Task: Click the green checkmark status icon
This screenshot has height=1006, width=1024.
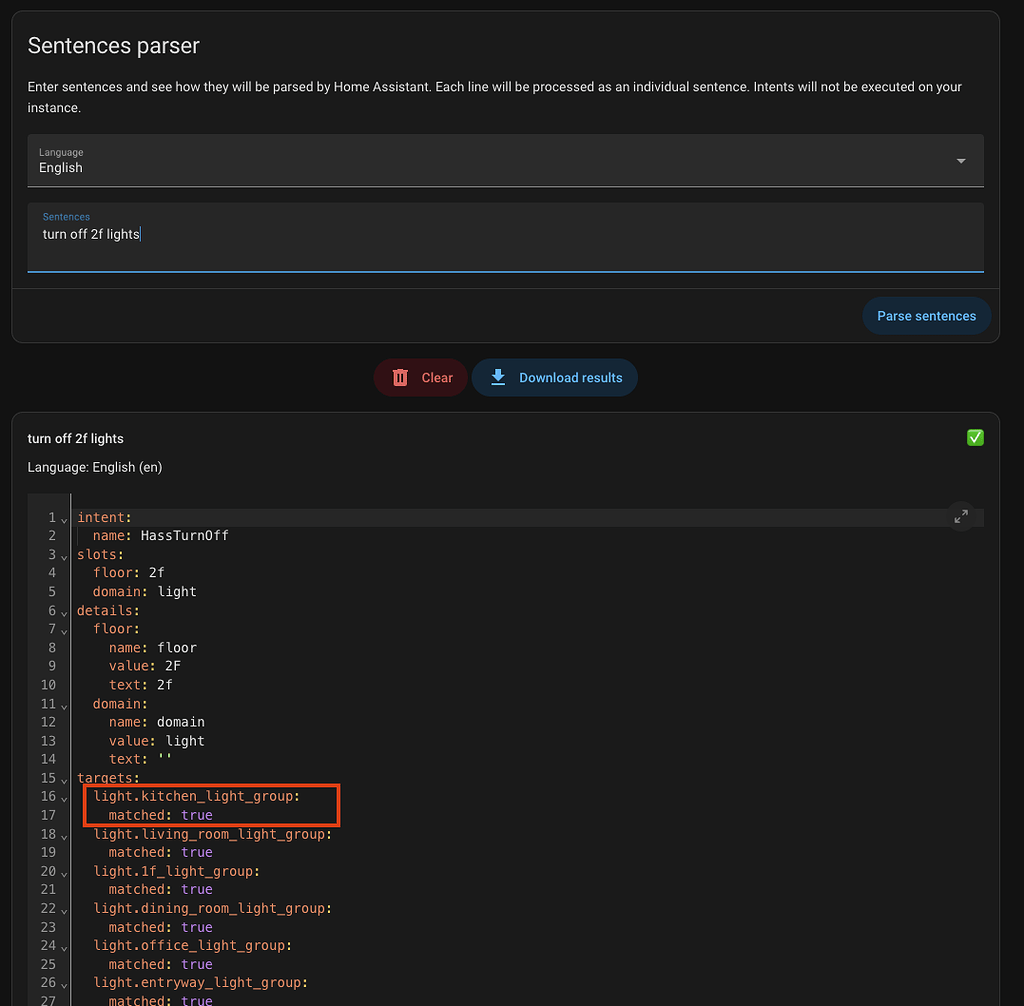Action: [x=975, y=438]
